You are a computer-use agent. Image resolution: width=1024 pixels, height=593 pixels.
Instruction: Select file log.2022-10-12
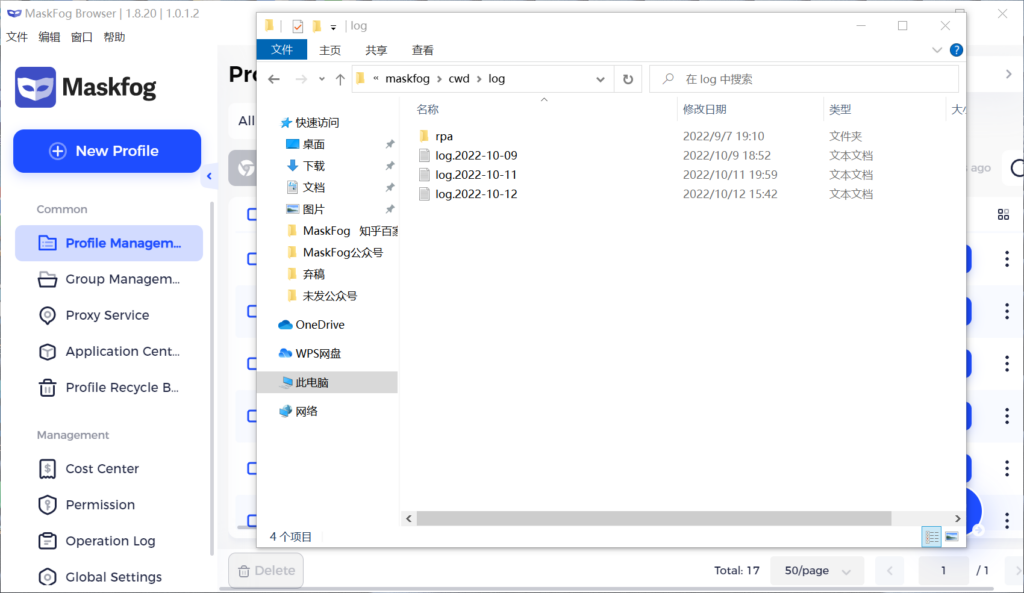[476, 194]
